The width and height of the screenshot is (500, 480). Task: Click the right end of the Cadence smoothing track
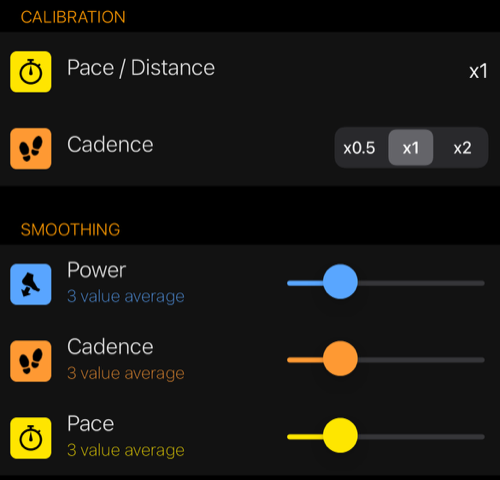tap(480, 360)
